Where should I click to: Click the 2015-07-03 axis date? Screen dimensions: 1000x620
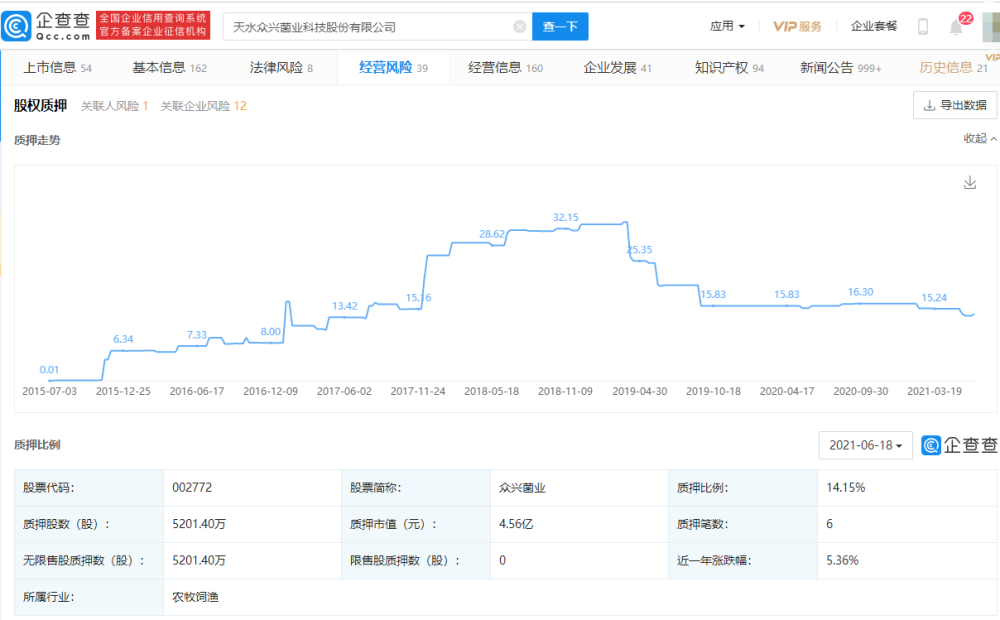(x=49, y=391)
